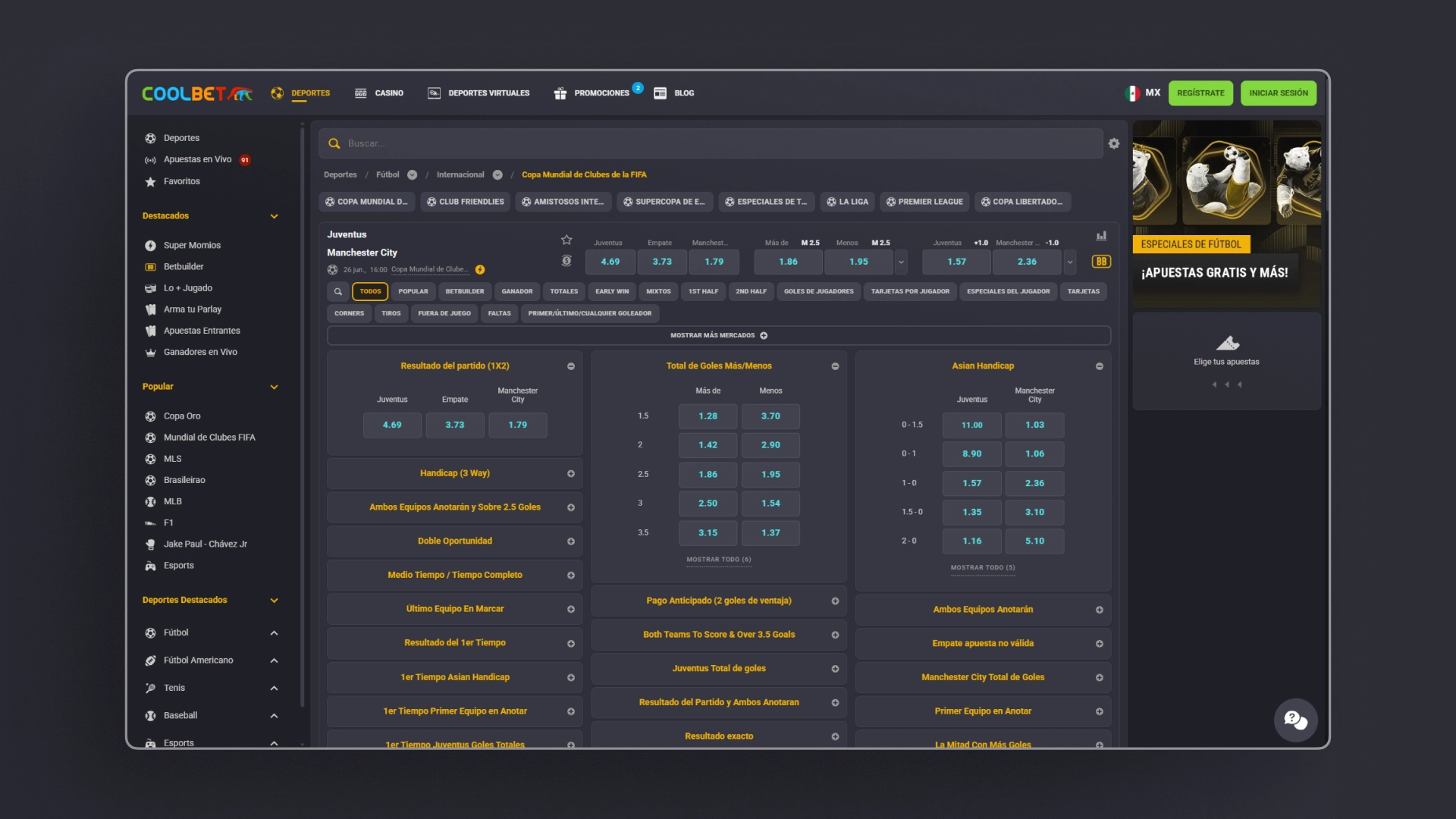
Task: Collapse the Popular sidebar section
Action: pos(274,387)
